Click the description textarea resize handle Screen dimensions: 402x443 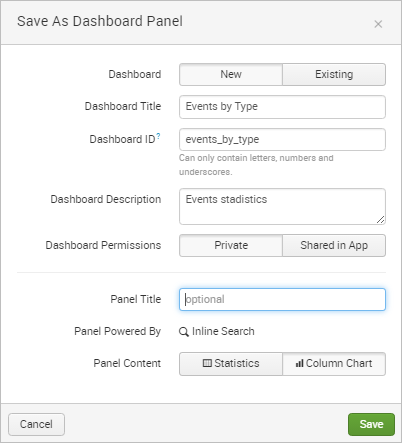pyautogui.click(x=380, y=219)
